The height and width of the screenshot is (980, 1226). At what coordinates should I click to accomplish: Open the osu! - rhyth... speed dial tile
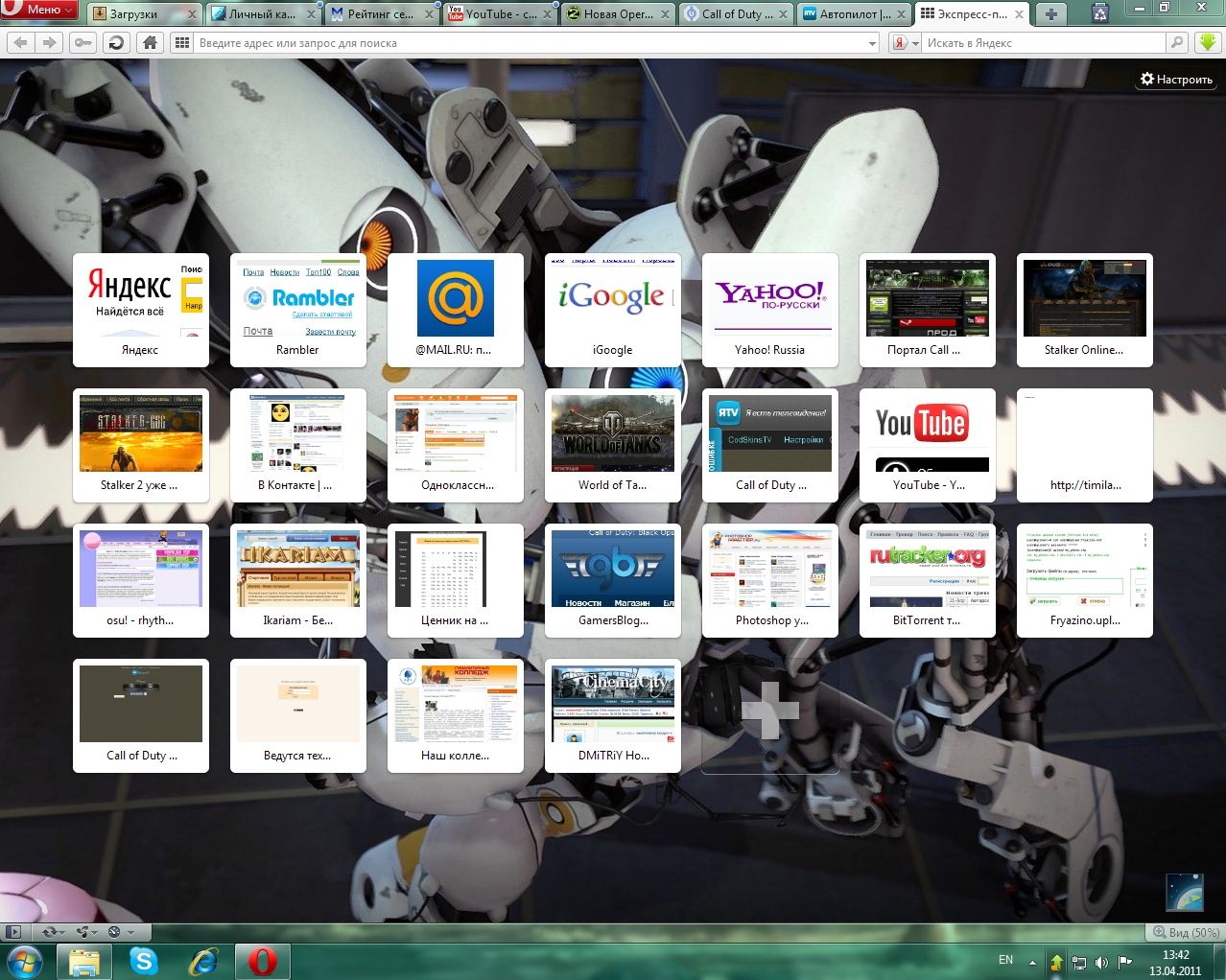141,580
